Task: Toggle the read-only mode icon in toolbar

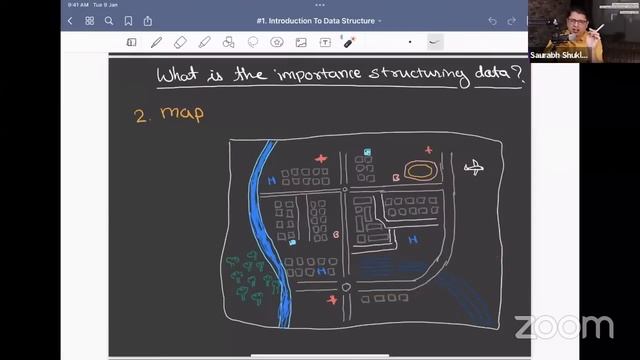Action: tap(131, 42)
